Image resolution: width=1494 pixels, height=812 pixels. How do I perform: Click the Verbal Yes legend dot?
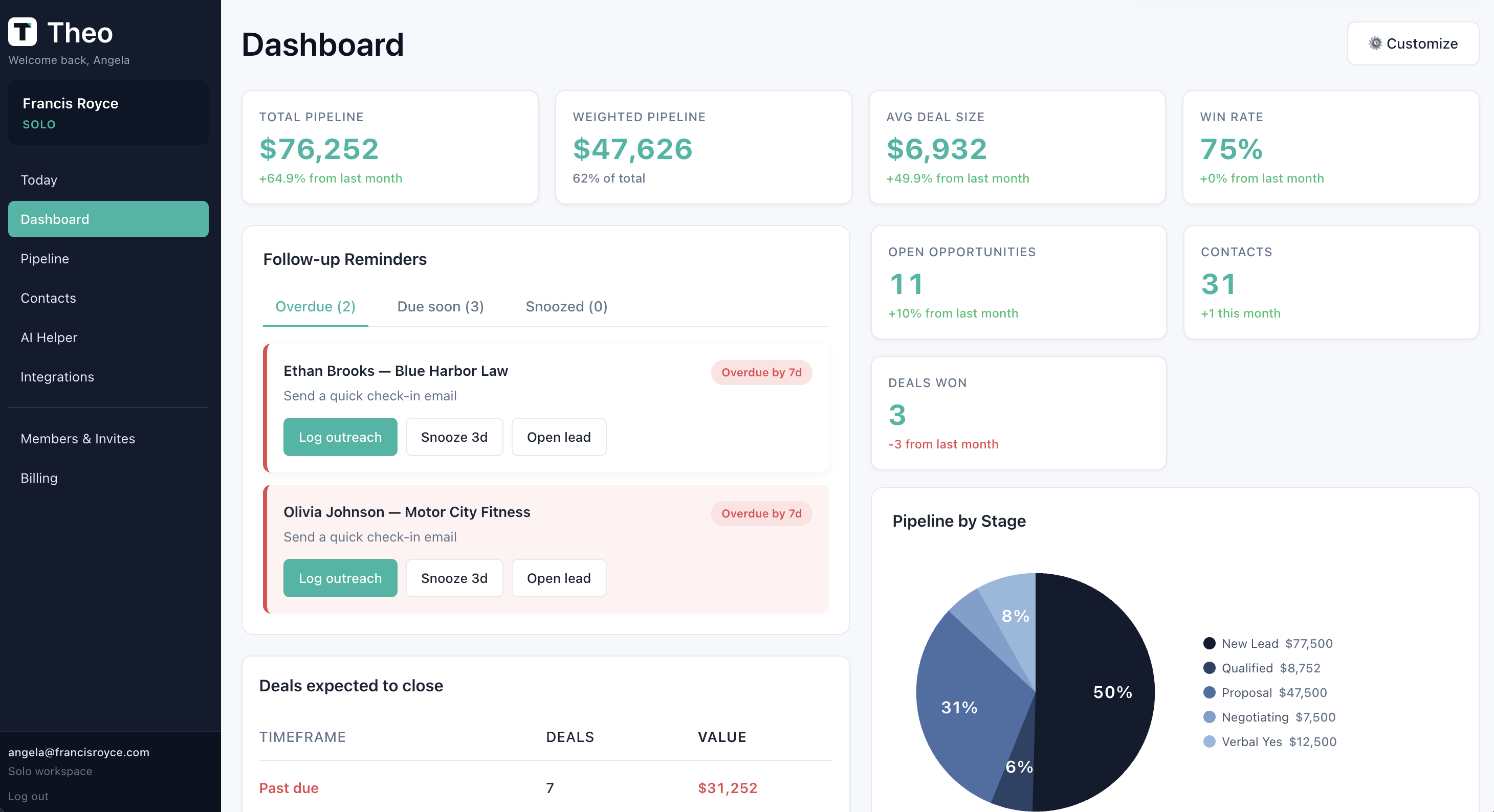coord(1209,742)
